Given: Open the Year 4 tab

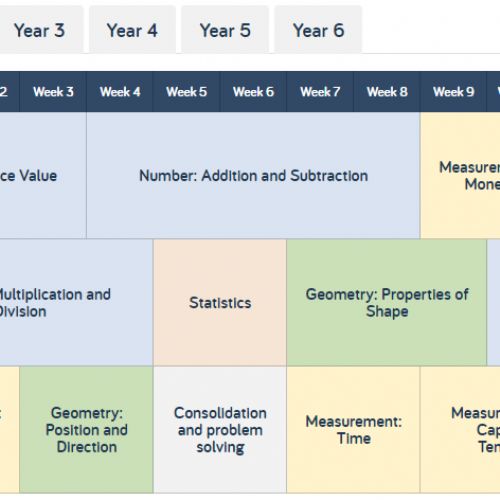Looking at the screenshot, I should coord(132,30).
